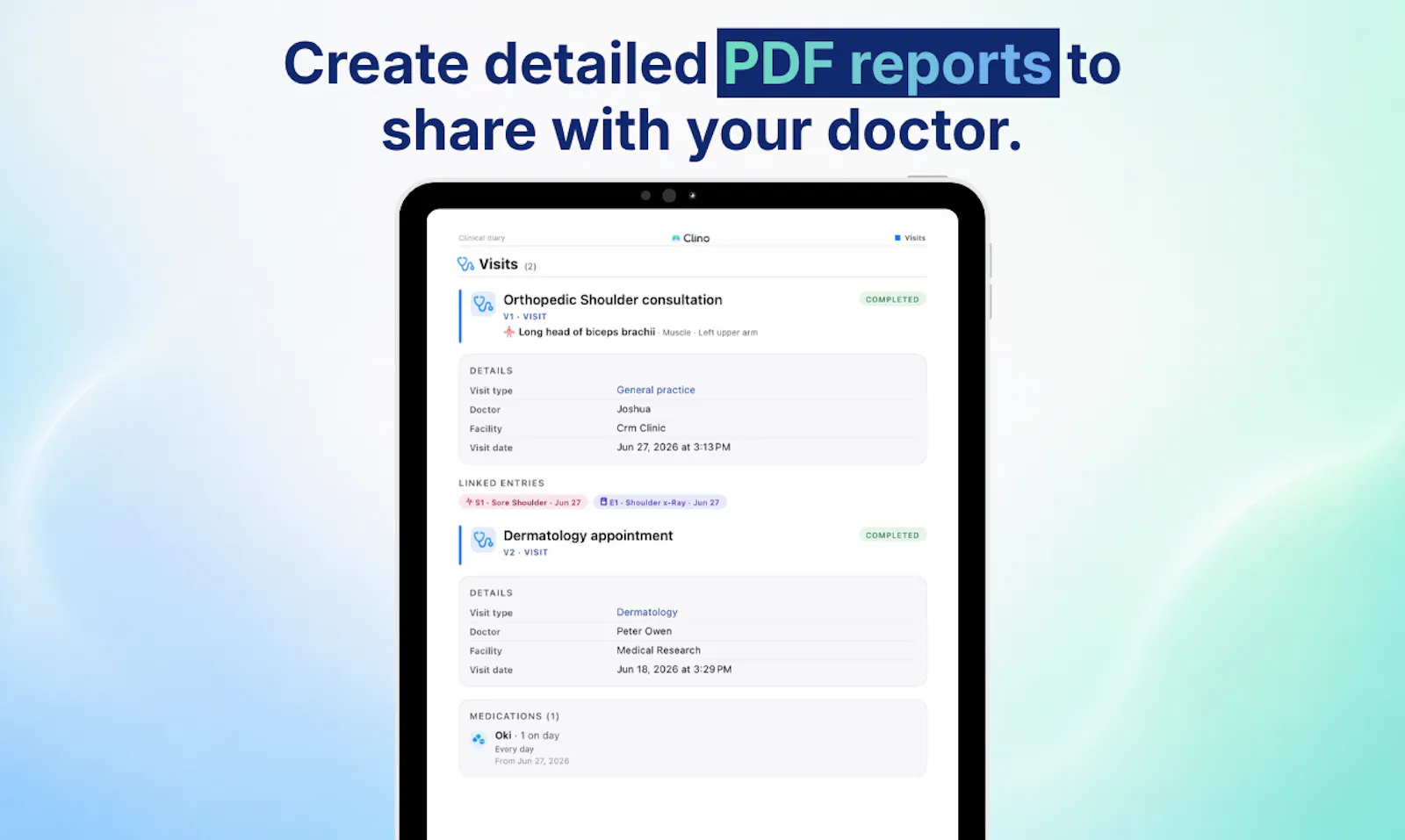Click the Every day medication frequency text

coord(514,750)
